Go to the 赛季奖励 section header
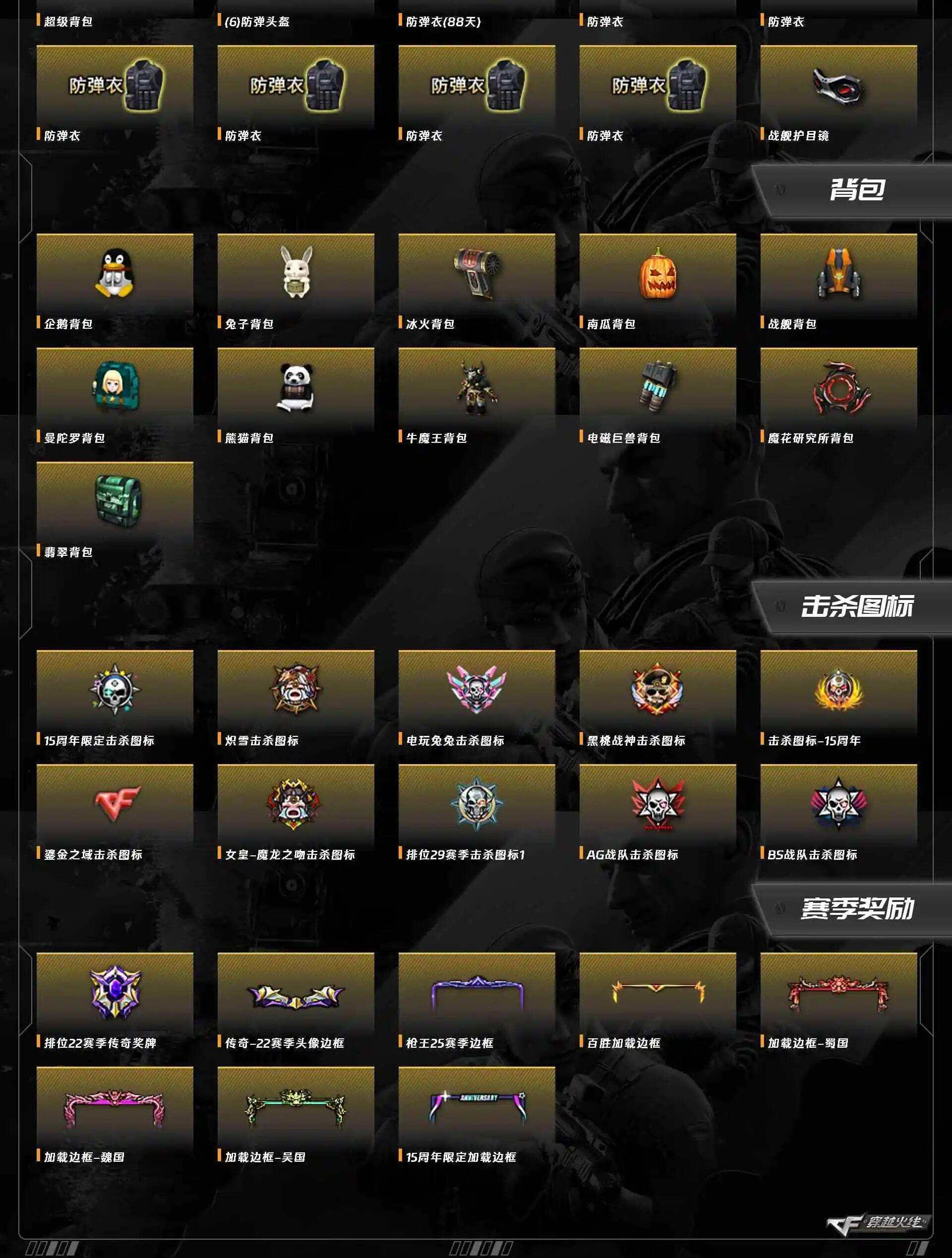Screen dimensions: 952x1258 pyautogui.click(x=856, y=909)
